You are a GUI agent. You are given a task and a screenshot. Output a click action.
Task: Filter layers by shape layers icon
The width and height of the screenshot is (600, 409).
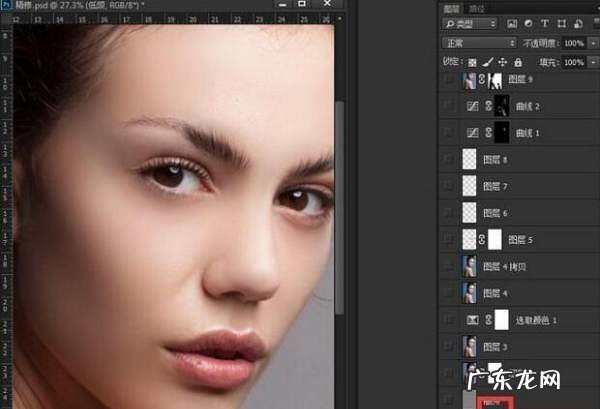coord(561,24)
